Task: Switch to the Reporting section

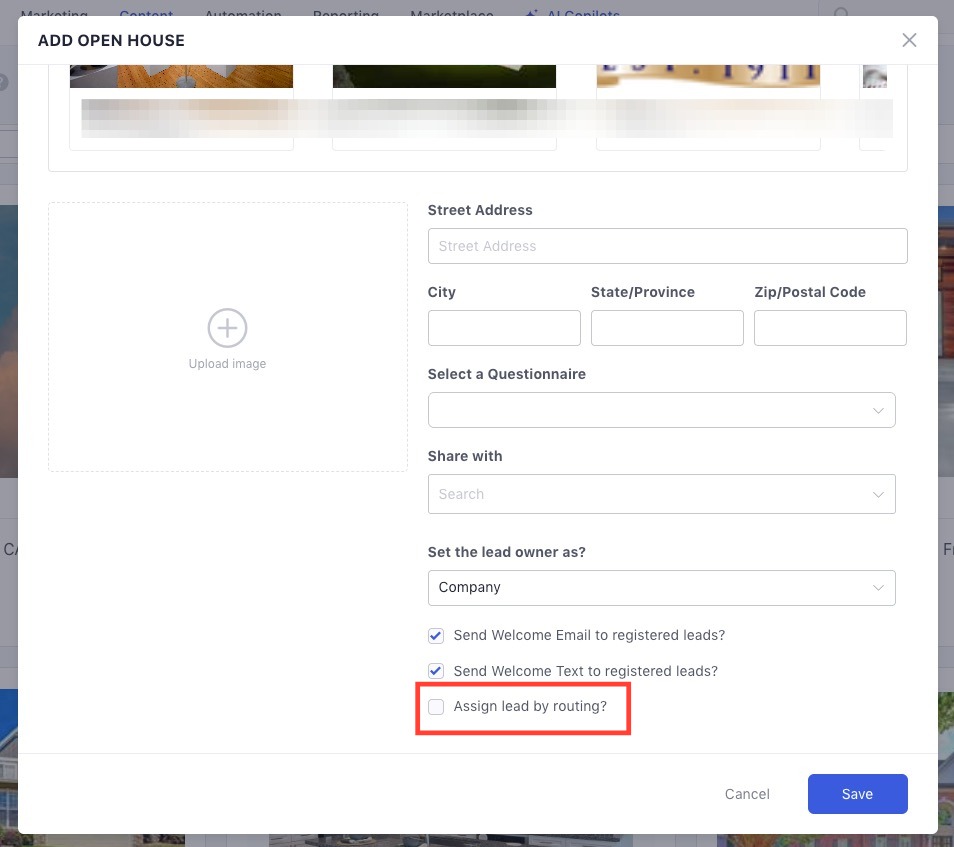Action: click(x=345, y=15)
